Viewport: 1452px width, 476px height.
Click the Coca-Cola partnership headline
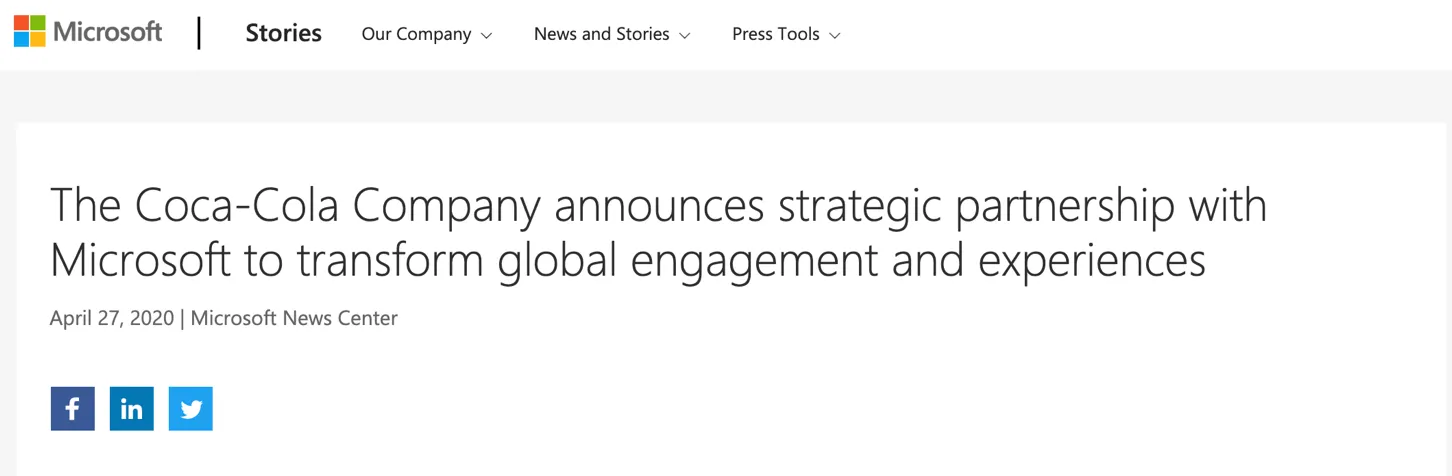tap(658, 233)
